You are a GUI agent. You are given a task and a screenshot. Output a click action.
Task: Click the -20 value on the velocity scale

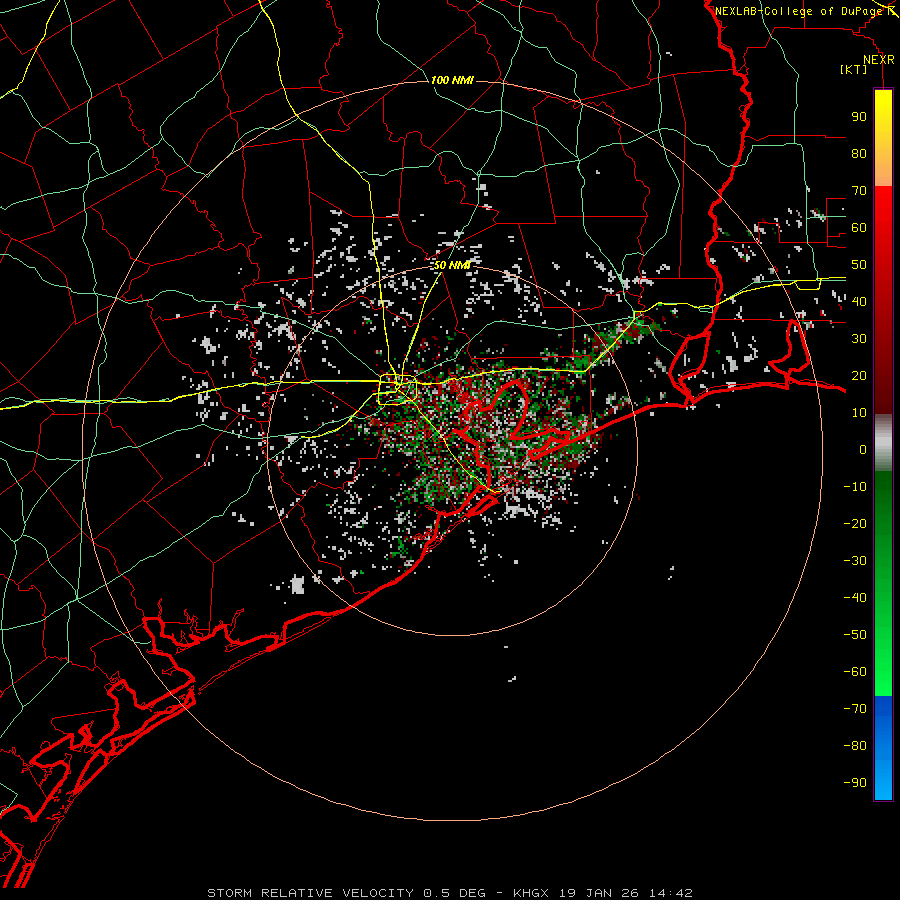point(855,523)
